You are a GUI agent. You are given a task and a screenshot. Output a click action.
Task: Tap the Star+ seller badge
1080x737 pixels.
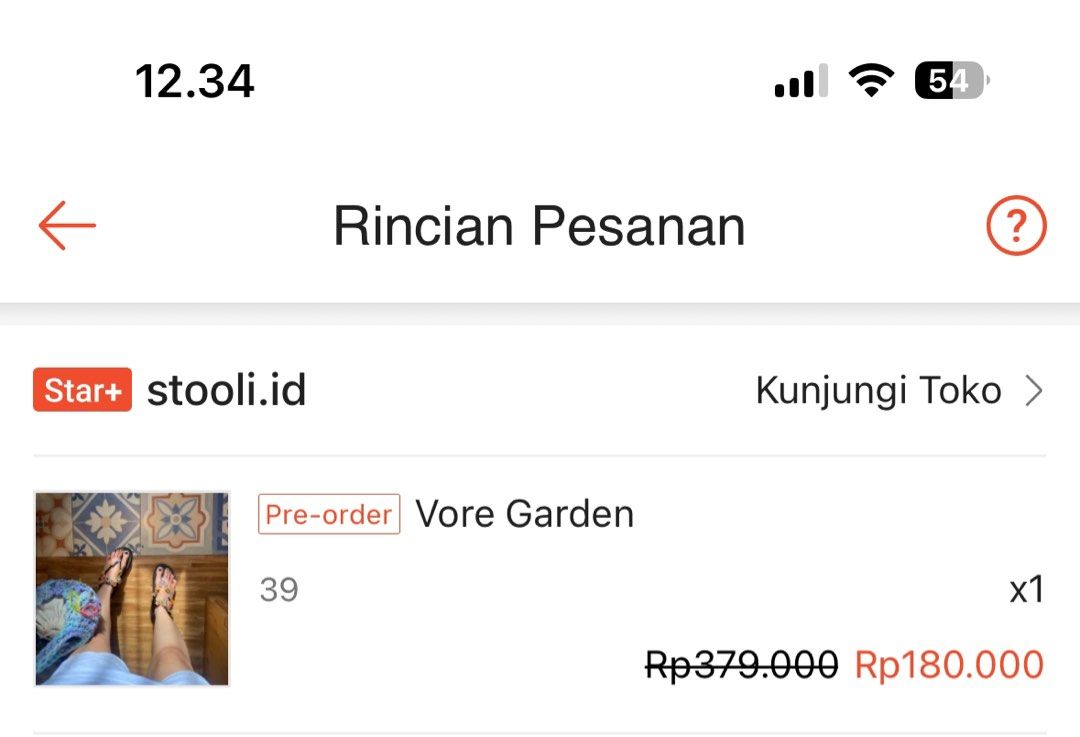[82, 390]
